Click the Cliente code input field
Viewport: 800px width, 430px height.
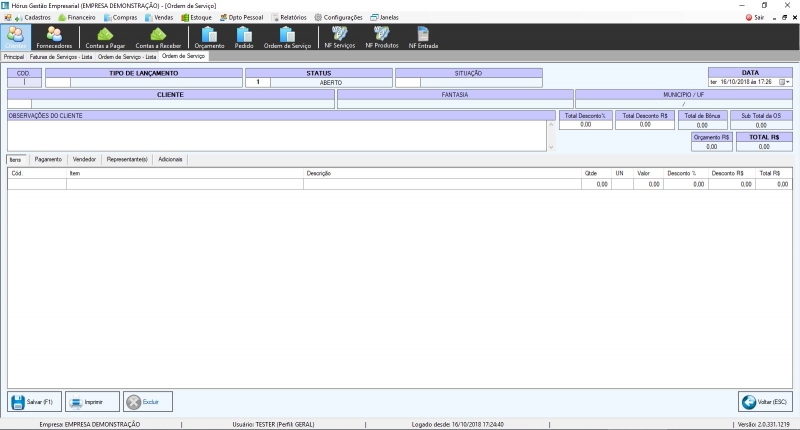pos(19,104)
